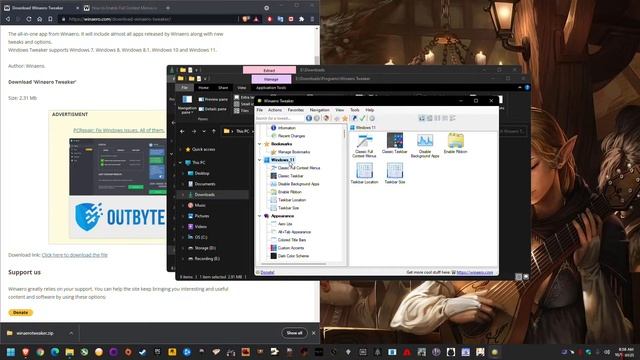
Task: Switch to Application Tools tab in Explorer
Action: tap(271, 87)
